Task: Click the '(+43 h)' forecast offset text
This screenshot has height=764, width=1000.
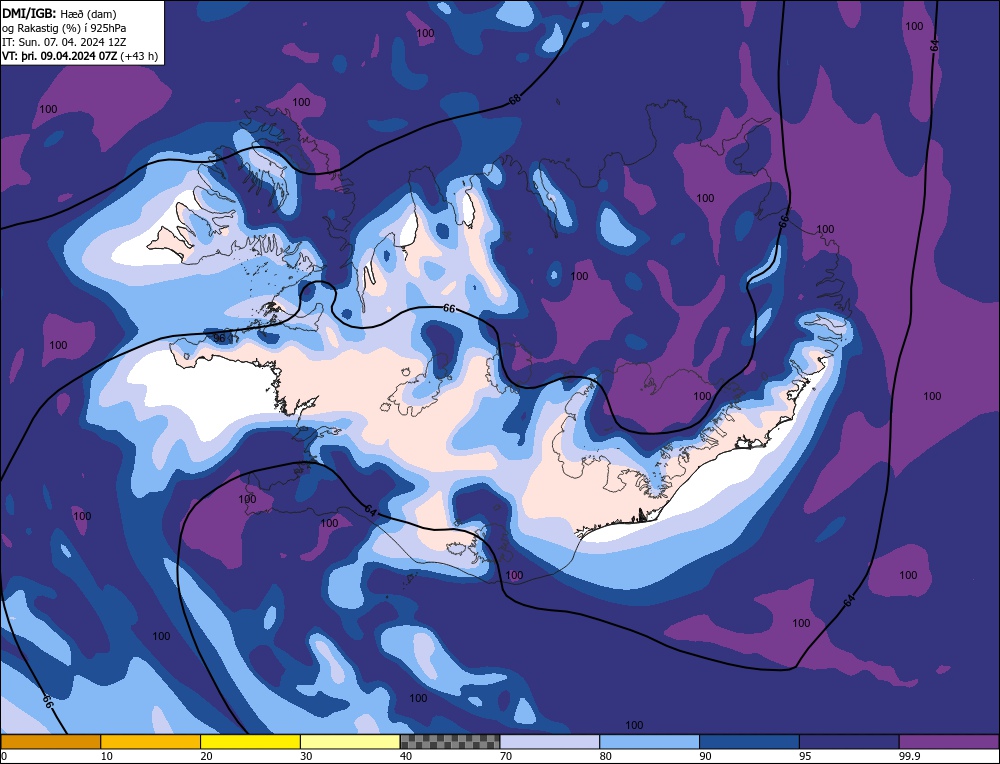Action: (x=139, y=55)
